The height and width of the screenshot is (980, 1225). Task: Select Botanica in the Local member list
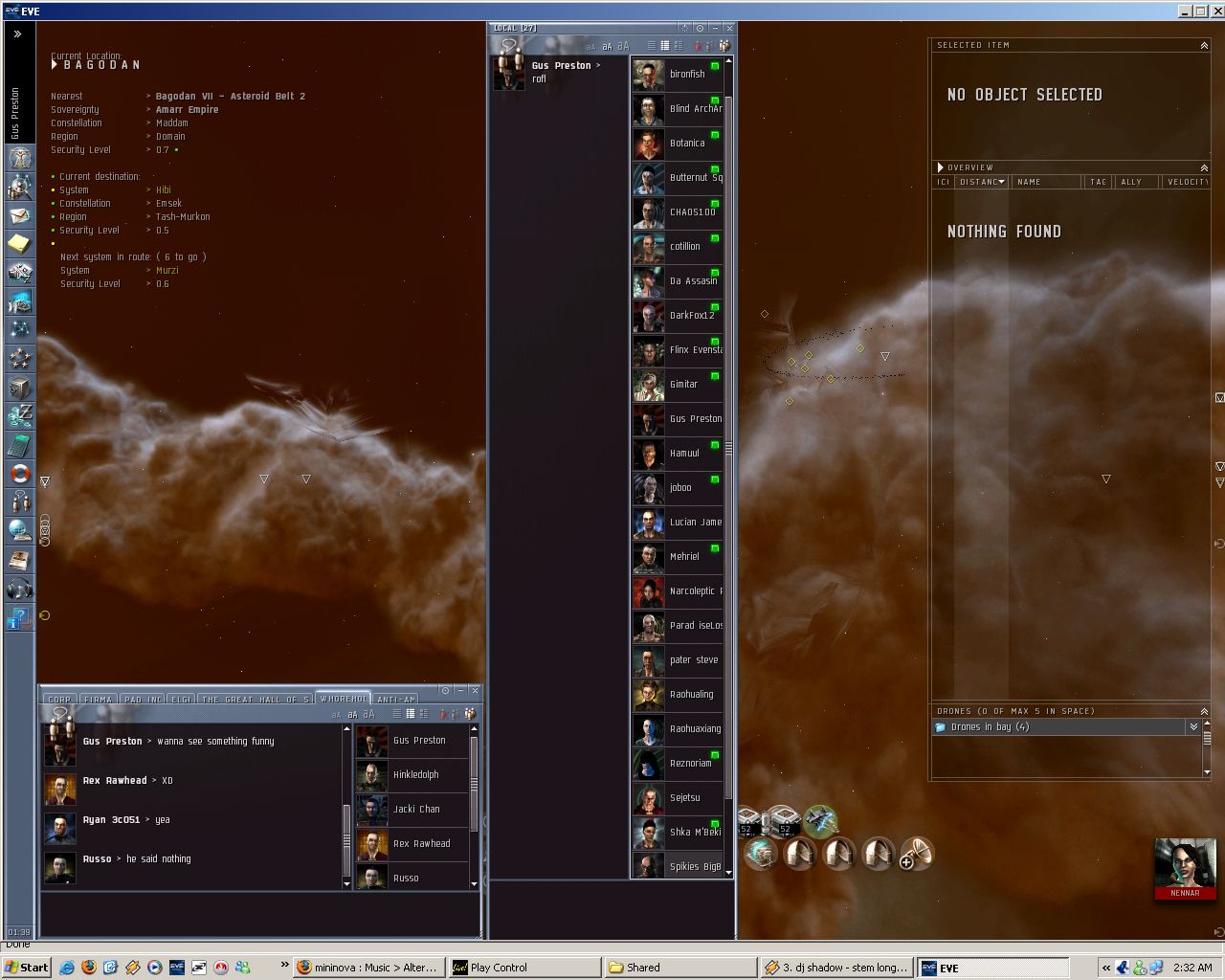click(x=678, y=143)
